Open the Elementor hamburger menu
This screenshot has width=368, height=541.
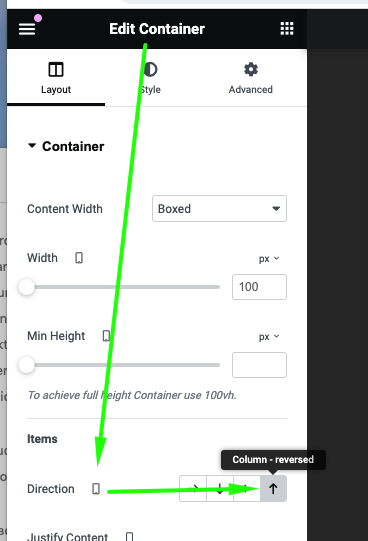click(27, 29)
